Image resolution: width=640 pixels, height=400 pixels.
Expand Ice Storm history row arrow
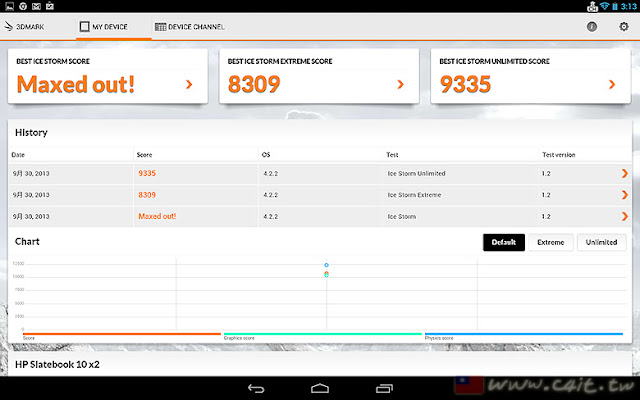(x=624, y=216)
